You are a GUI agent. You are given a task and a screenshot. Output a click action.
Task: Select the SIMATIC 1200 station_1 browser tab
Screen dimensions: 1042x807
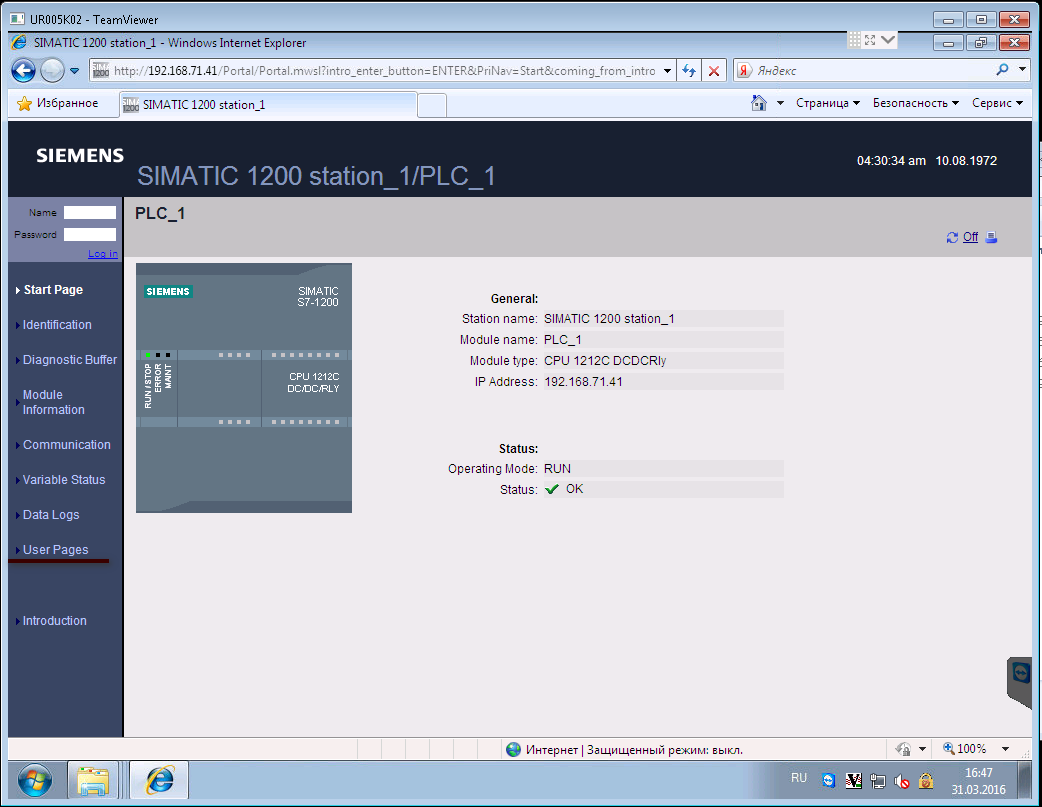tap(267, 104)
